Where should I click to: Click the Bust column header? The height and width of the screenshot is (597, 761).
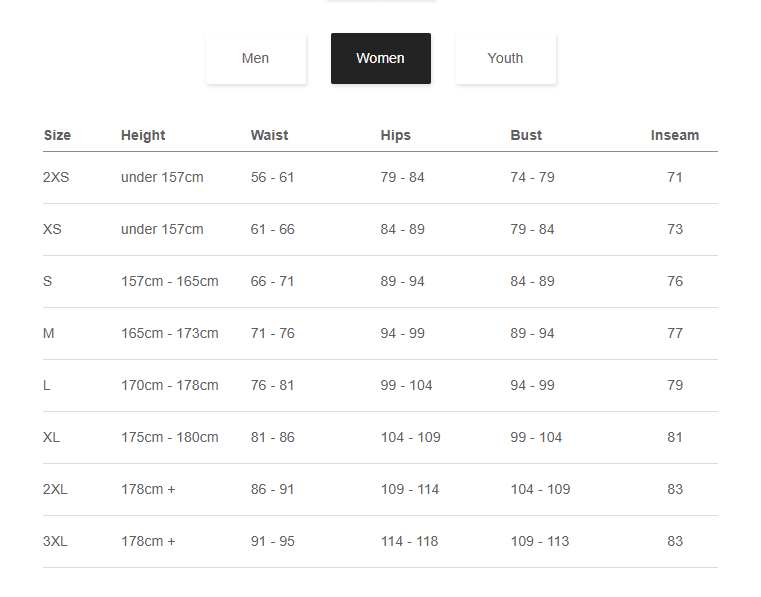pyautogui.click(x=526, y=135)
